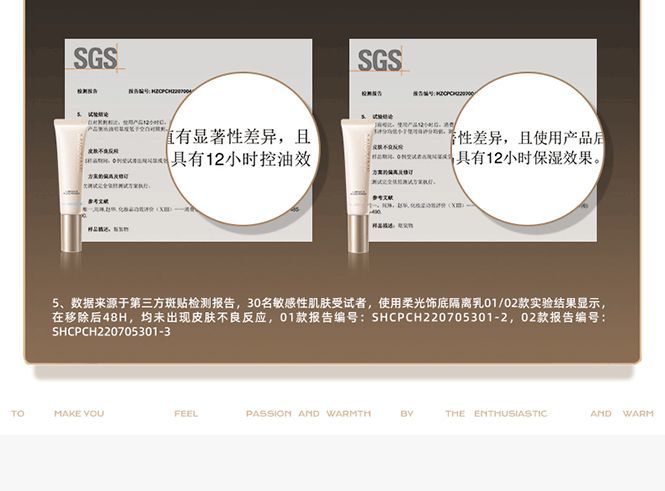Image resolution: width=665 pixels, height=491 pixels.
Task: Click the report number 'SHCPCH220705301-2'
Action: click(x=439, y=318)
